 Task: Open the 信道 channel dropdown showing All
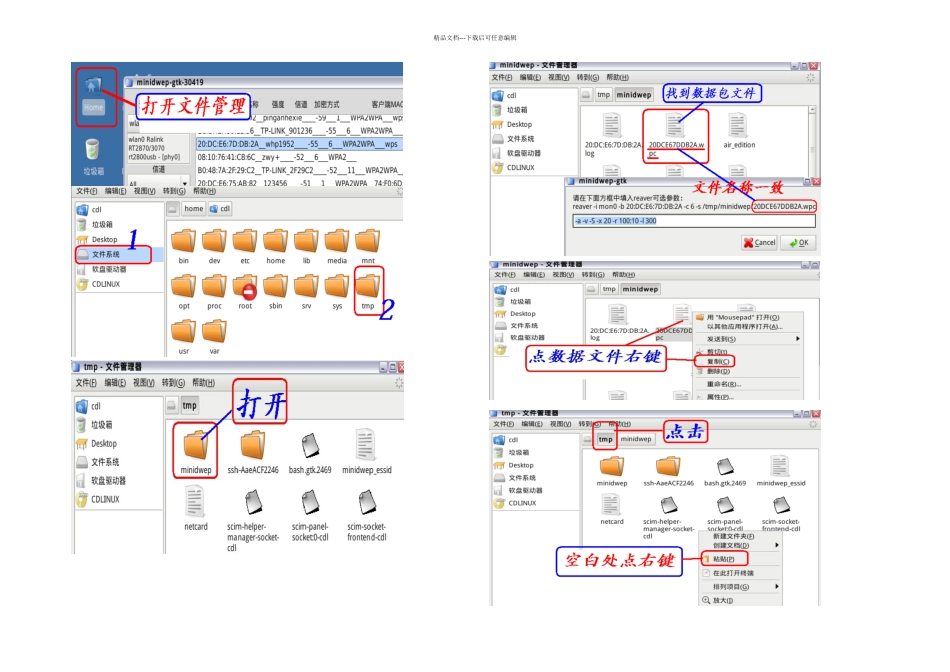(158, 182)
